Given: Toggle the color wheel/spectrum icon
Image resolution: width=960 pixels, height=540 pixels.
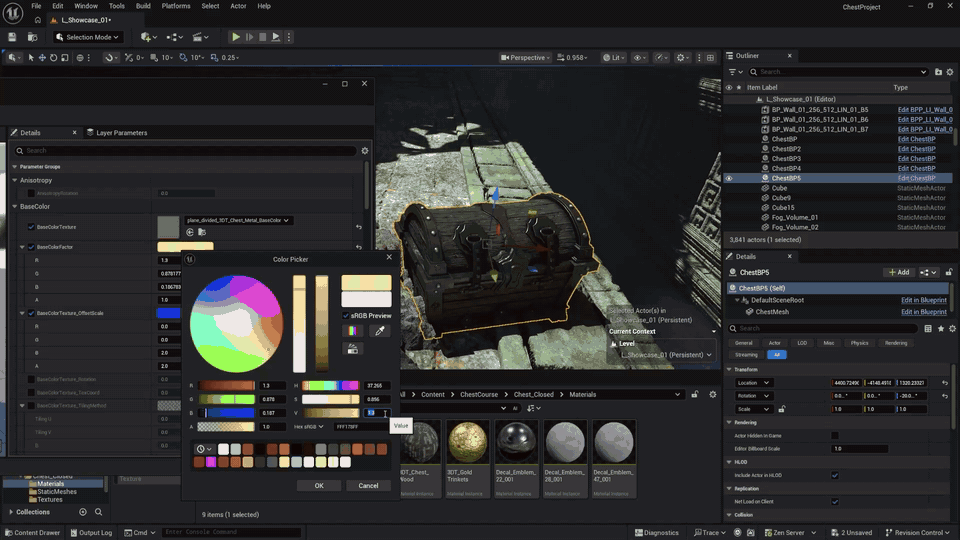Looking at the screenshot, I should pyautogui.click(x=353, y=331).
